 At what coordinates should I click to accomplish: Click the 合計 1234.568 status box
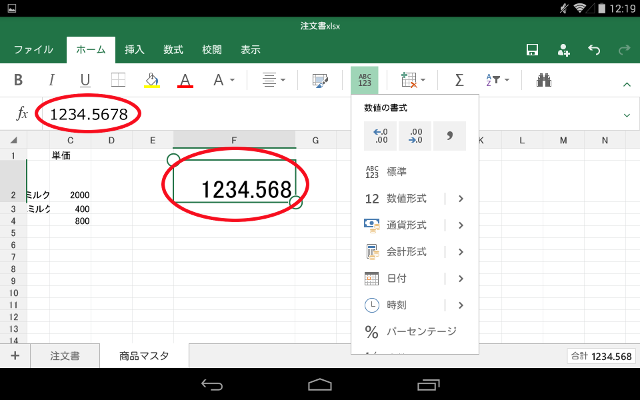click(x=601, y=356)
